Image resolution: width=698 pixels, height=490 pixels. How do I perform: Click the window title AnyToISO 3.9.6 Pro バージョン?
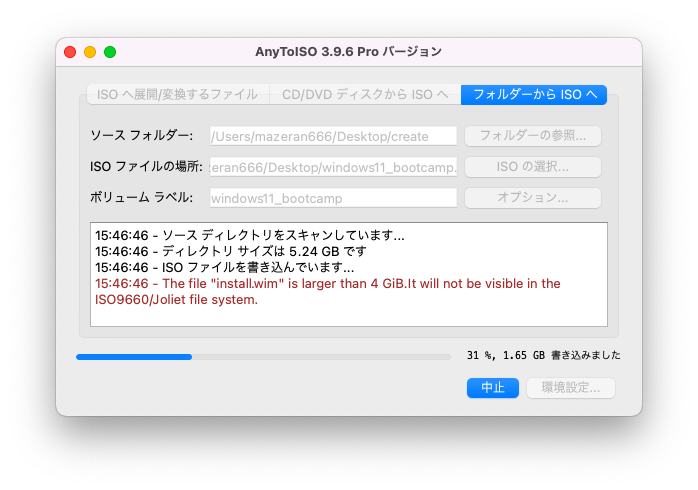tap(349, 52)
